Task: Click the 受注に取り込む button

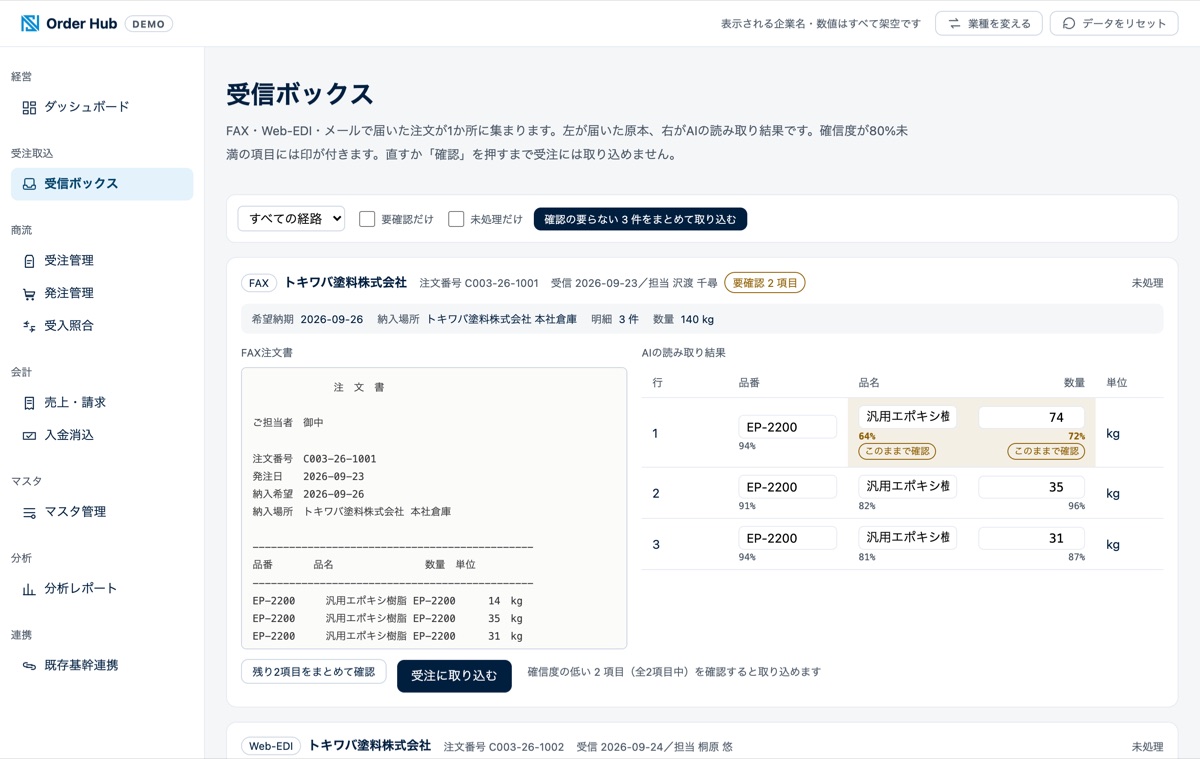Action: [x=454, y=676]
